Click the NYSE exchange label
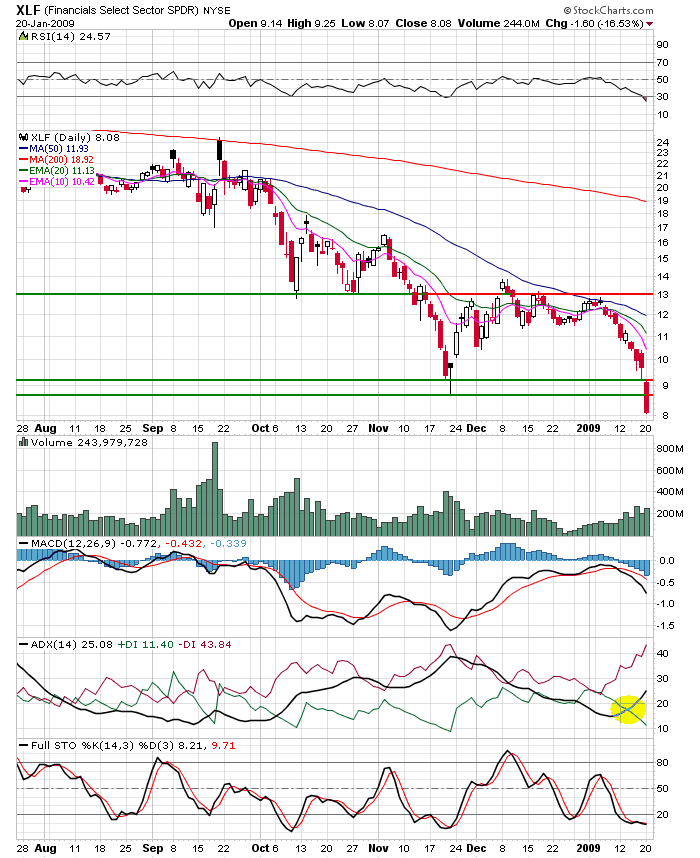Screen dimensions: 700x858 pos(217,10)
